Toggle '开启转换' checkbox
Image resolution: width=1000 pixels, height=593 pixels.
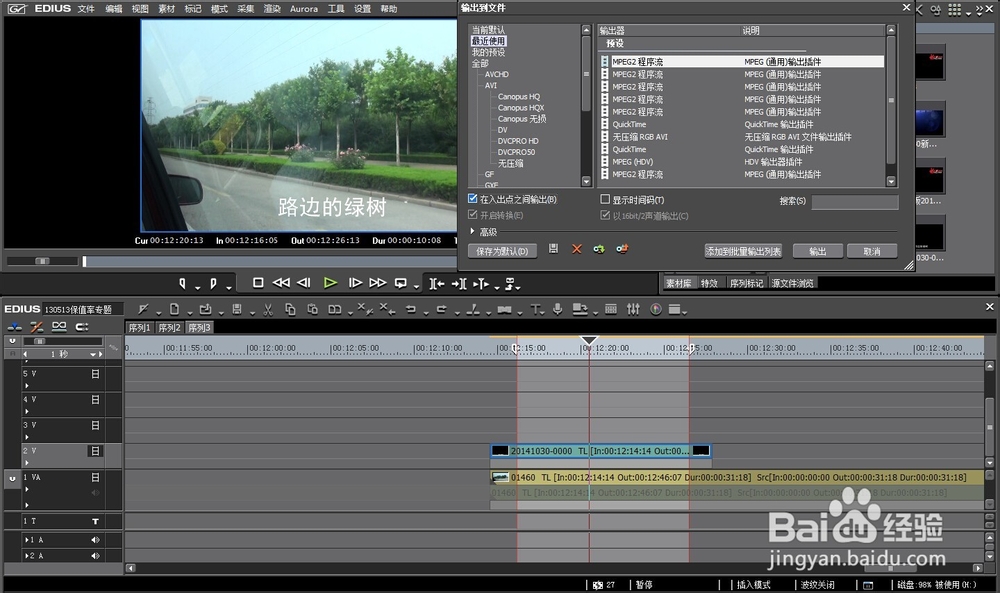tap(473, 215)
